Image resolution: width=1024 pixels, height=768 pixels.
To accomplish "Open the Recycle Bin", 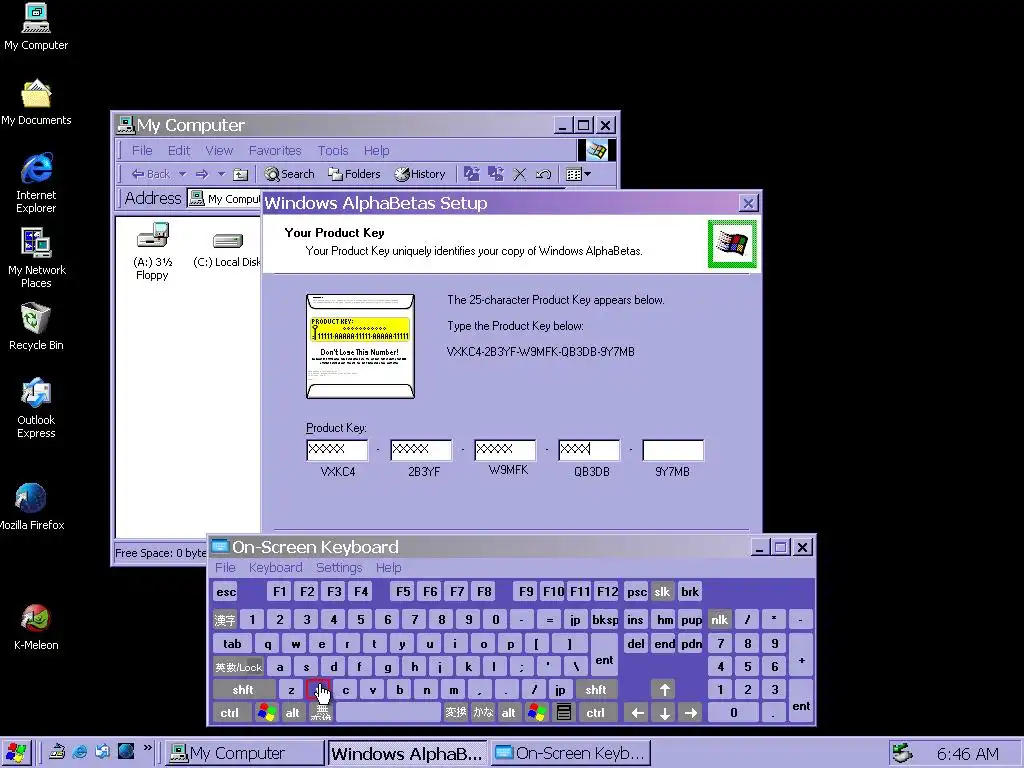I will pyautogui.click(x=36, y=327).
